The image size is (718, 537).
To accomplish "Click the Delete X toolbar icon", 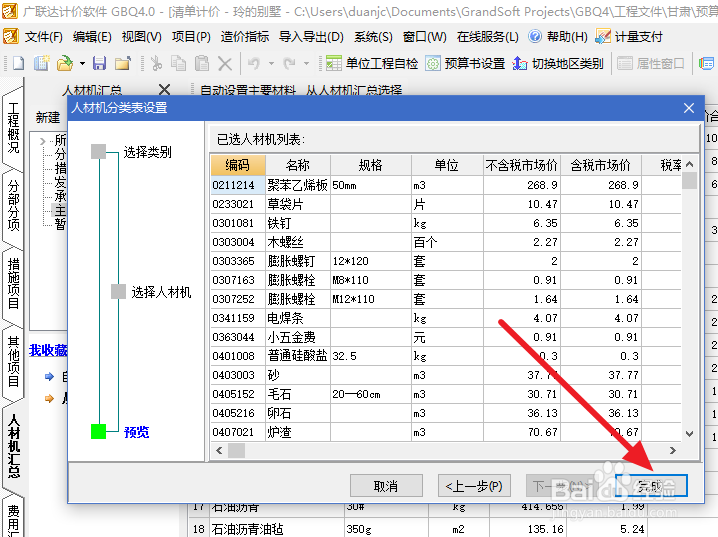I will [225, 64].
